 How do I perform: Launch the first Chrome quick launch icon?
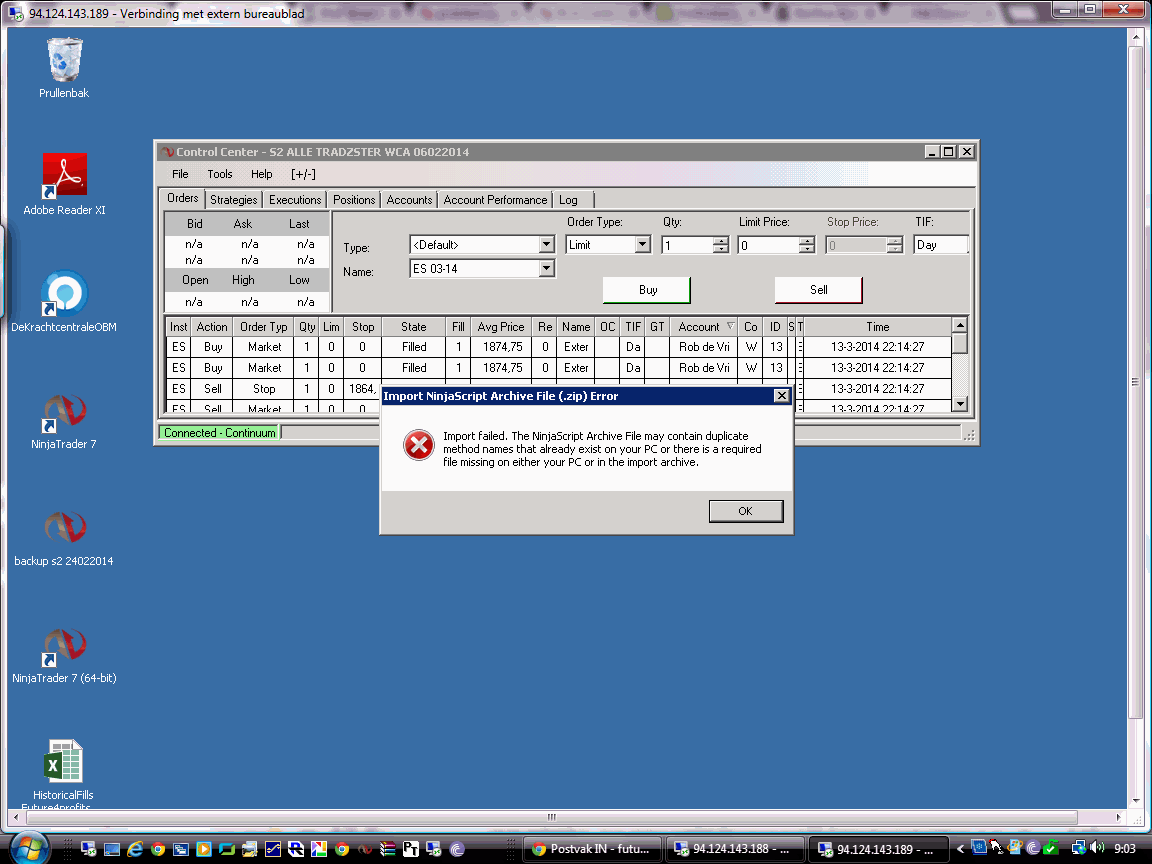[x=158, y=849]
